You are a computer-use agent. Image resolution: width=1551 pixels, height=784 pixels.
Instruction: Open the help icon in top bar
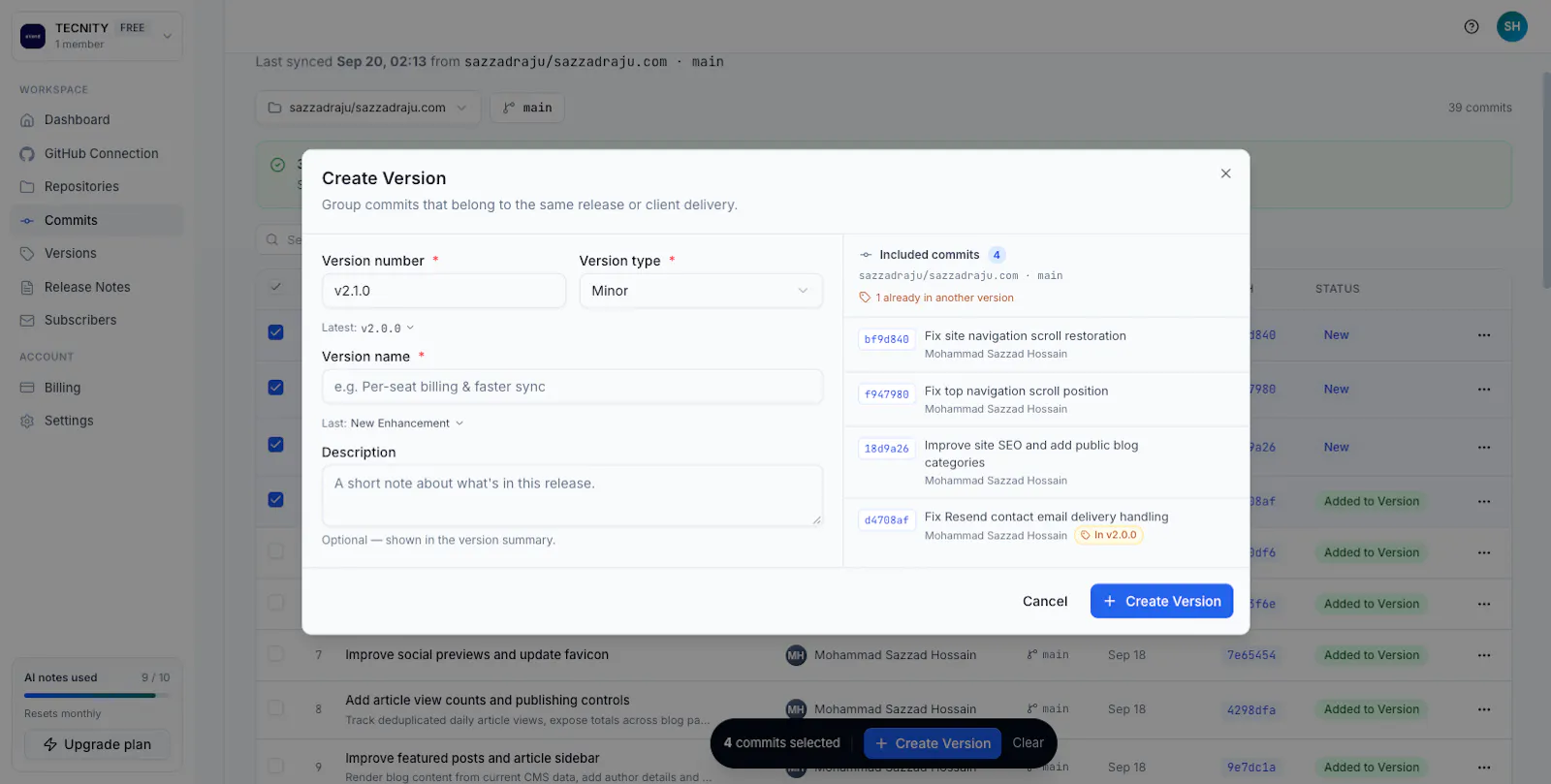[1472, 26]
